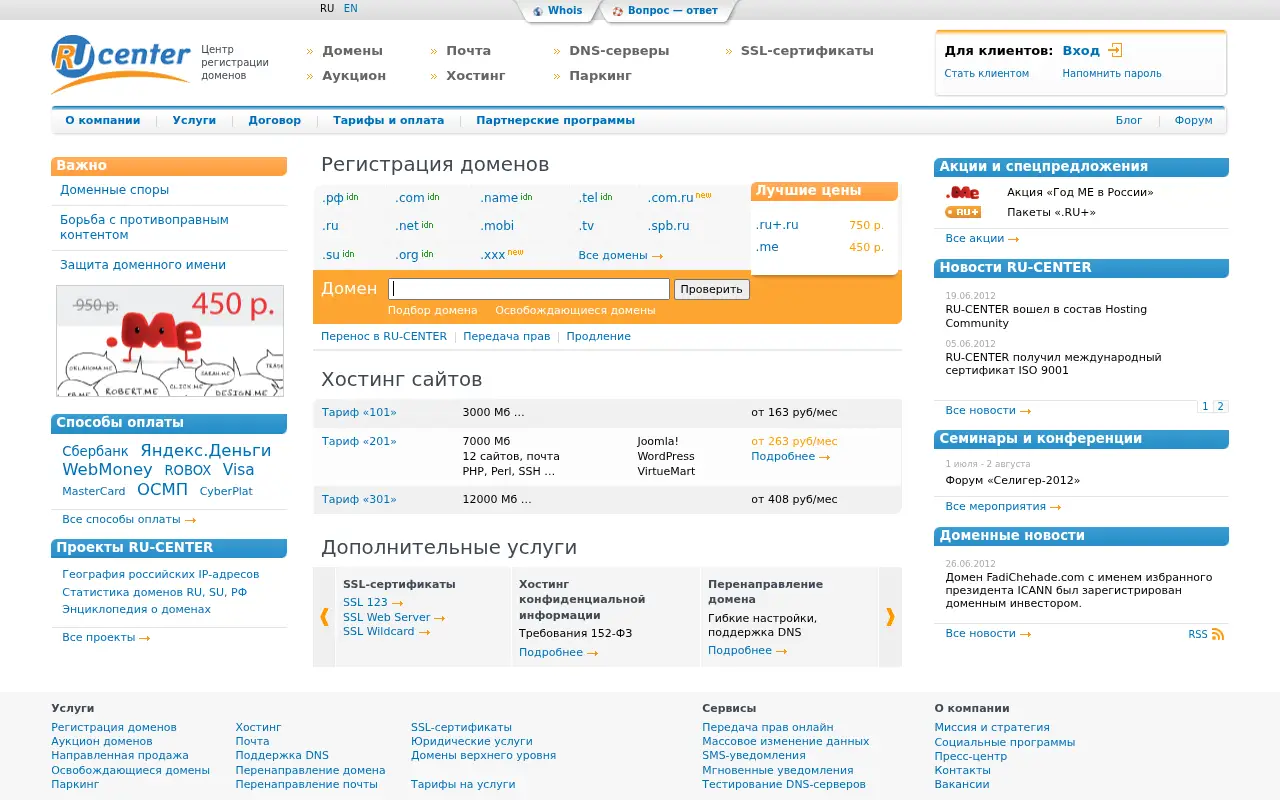Click the RU+ badge icon
1280x800 pixels.
963,212
